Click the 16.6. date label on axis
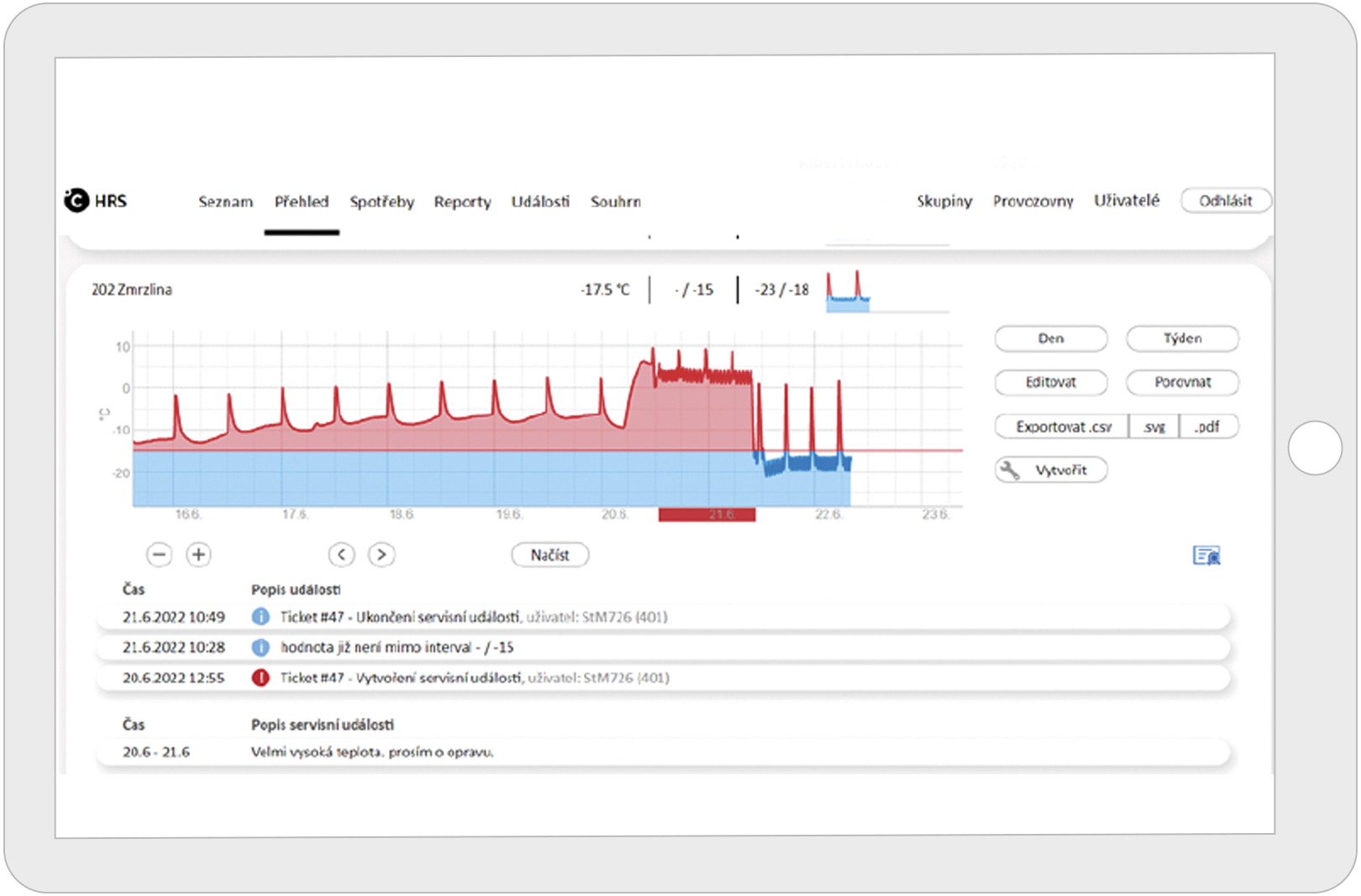 point(187,515)
